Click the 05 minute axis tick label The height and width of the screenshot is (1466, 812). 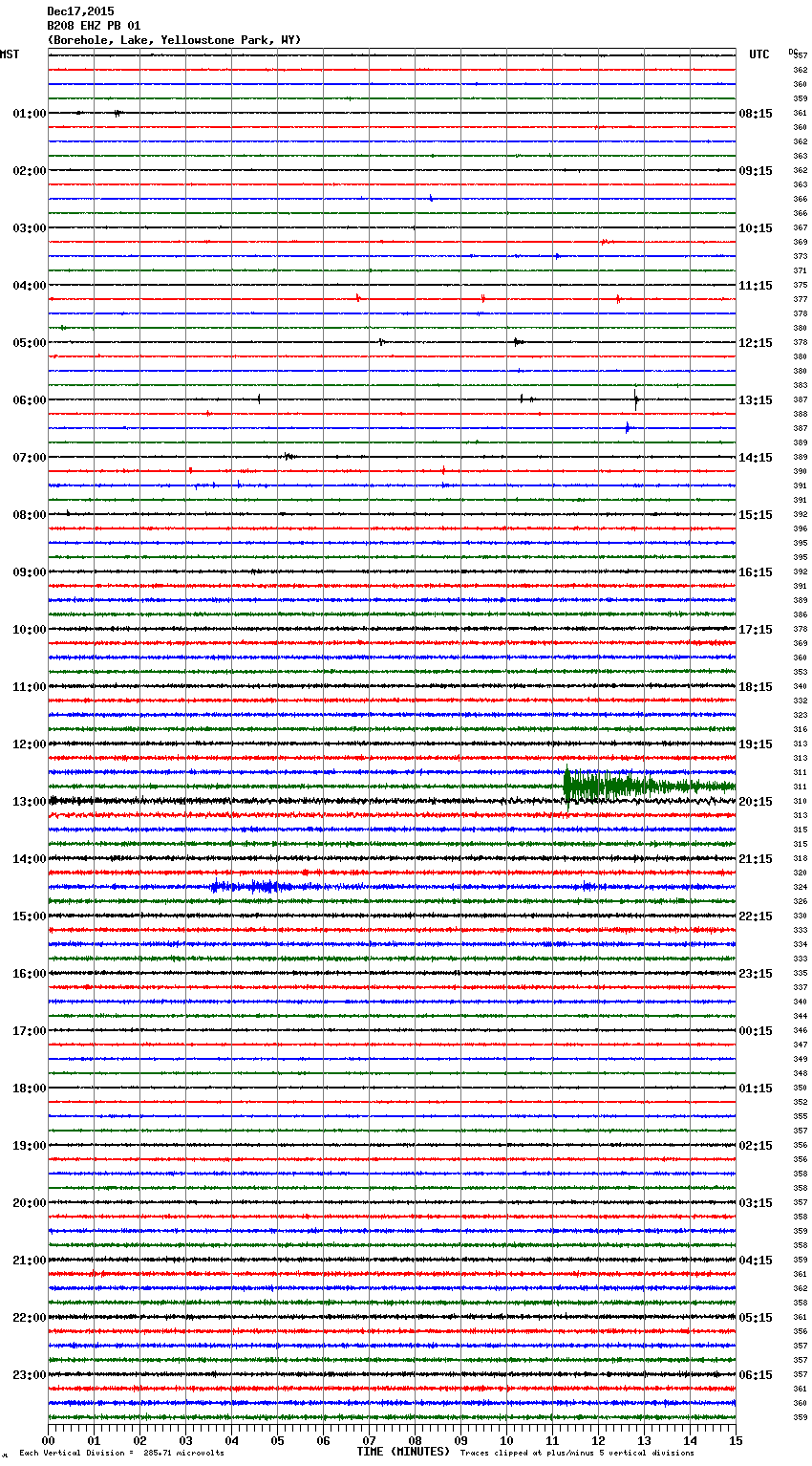point(277,1440)
